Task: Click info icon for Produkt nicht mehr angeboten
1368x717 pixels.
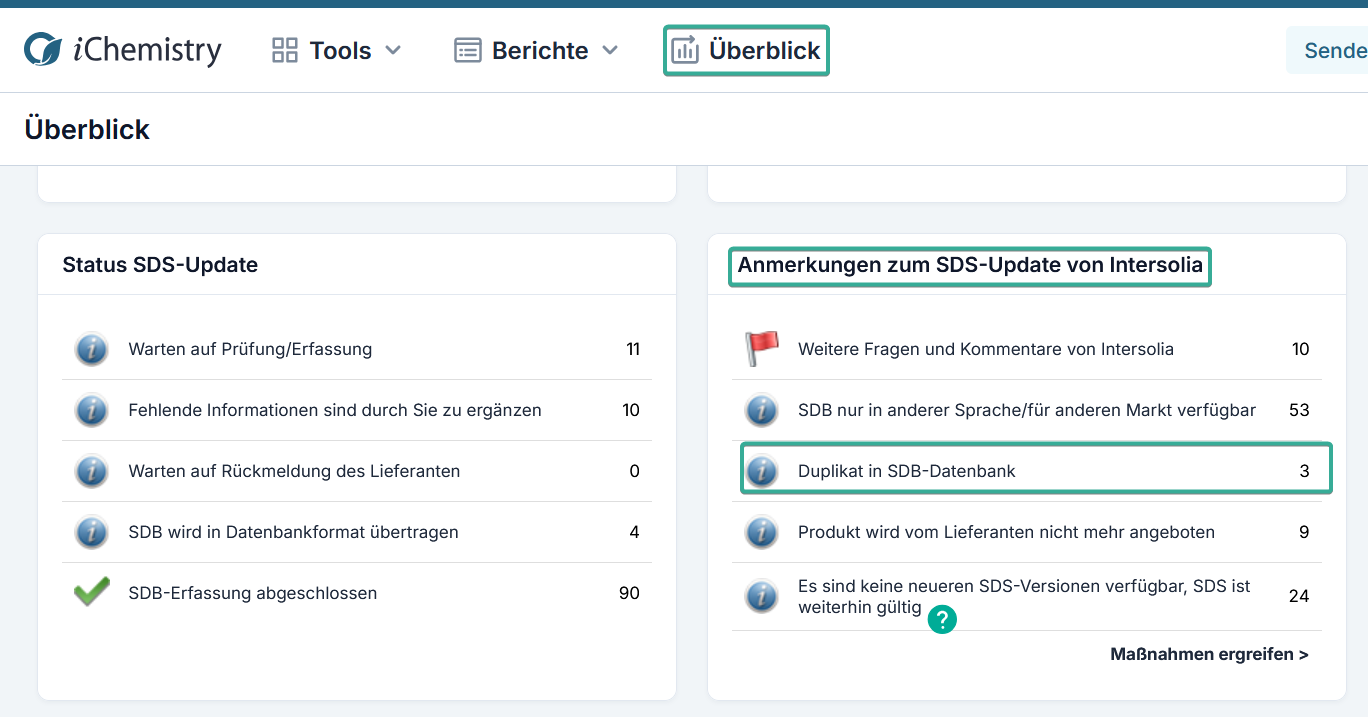Action: (762, 532)
